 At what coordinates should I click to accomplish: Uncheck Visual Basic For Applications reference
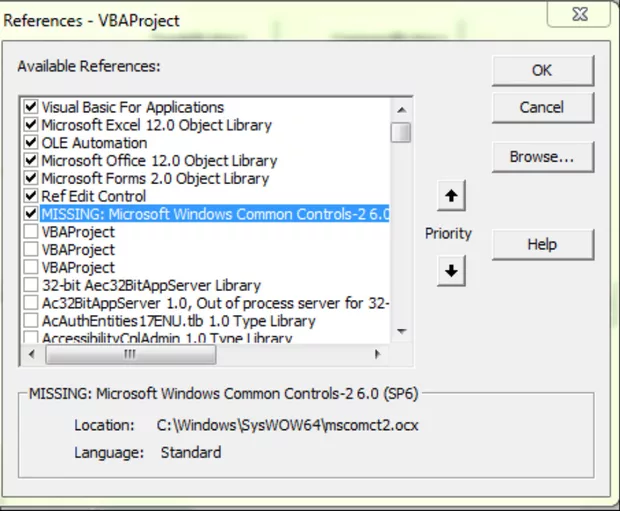[31, 107]
